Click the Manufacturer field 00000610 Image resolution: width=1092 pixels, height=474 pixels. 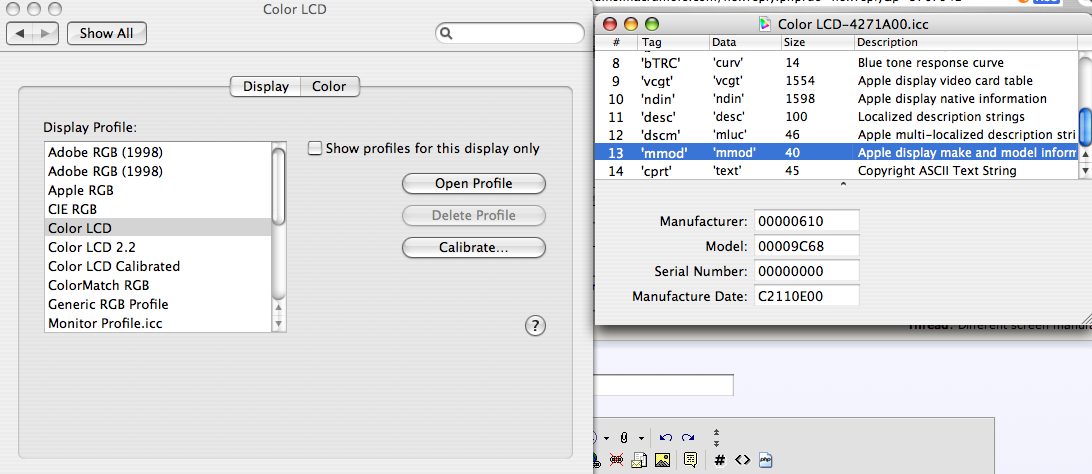click(806, 221)
